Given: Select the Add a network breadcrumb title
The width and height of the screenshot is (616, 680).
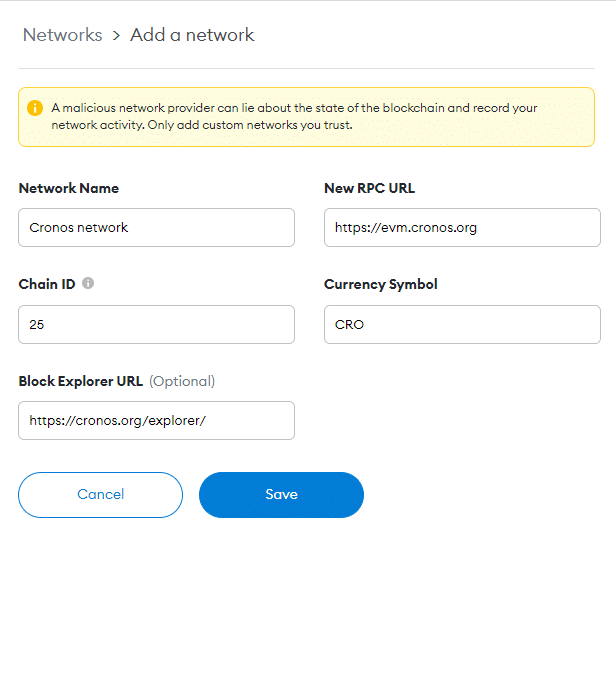Looking at the screenshot, I should [192, 35].
